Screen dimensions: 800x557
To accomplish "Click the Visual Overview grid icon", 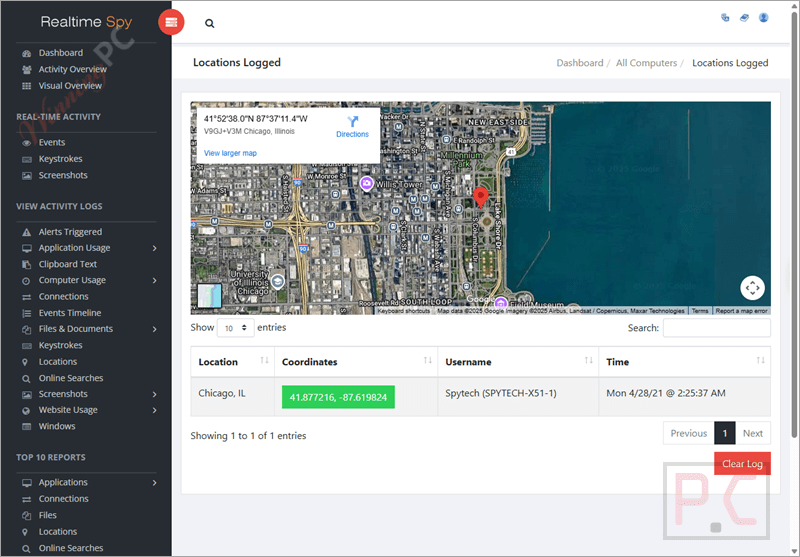I will [27, 86].
